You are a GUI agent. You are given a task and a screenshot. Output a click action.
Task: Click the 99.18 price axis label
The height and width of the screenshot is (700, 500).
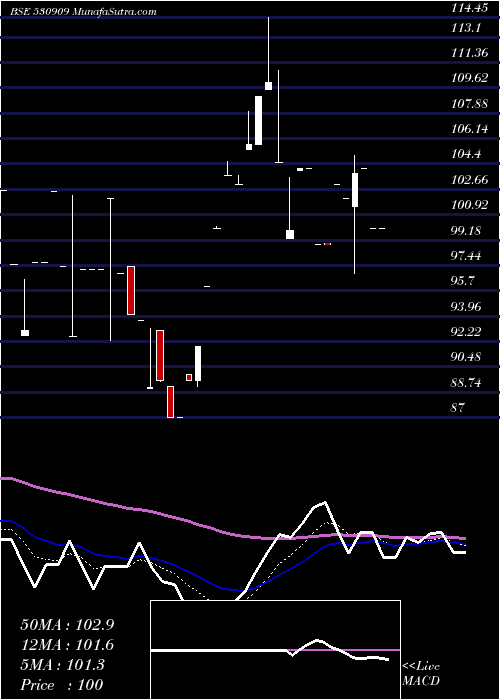coord(467,231)
